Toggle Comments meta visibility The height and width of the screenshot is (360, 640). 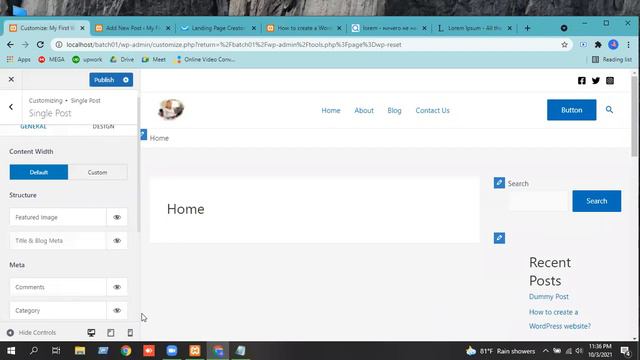(117, 287)
